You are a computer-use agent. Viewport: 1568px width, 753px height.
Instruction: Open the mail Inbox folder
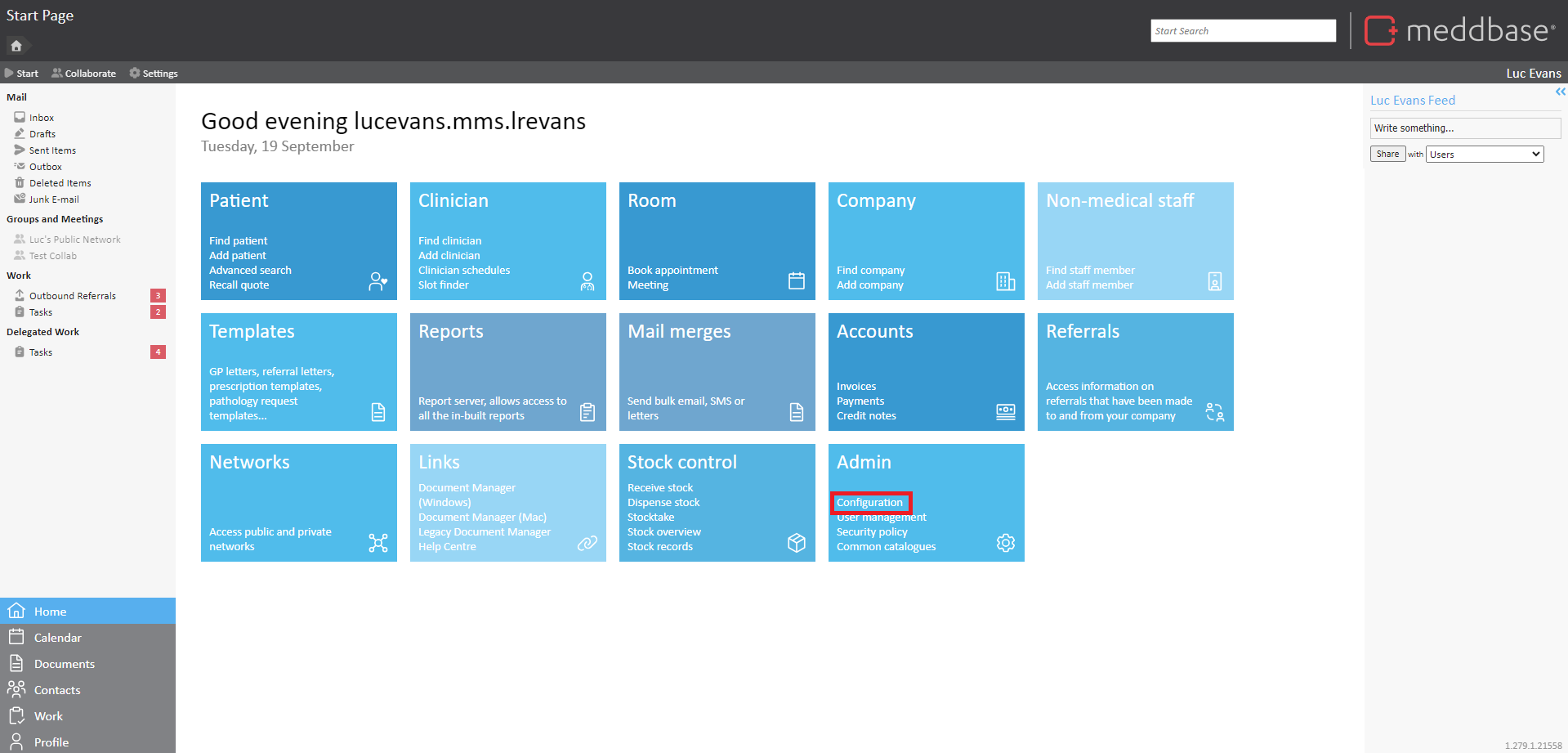click(x=41, y=118)
